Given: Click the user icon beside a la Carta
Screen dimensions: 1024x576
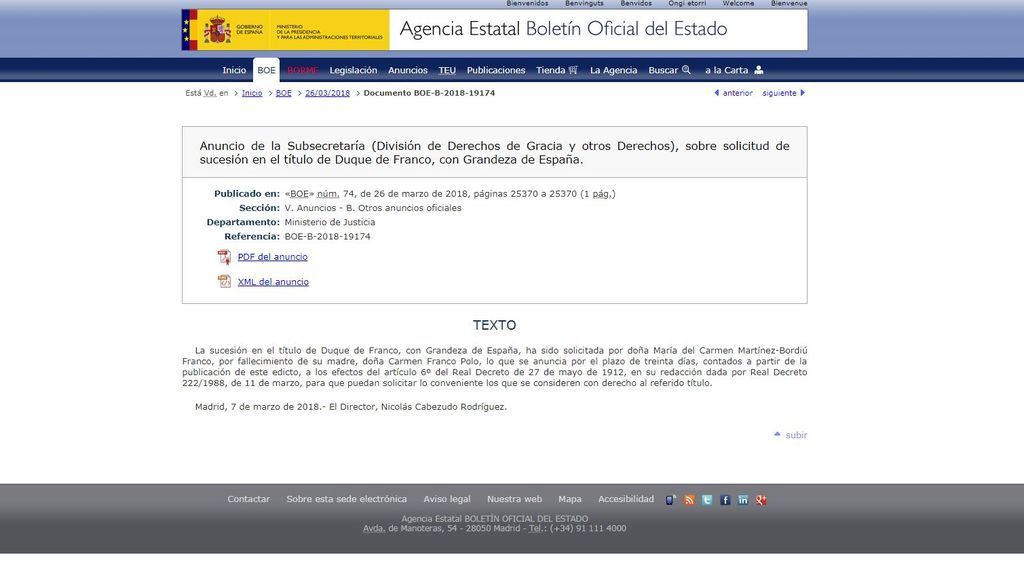Looking at the screenshot, I should click(x=758, y=70).
